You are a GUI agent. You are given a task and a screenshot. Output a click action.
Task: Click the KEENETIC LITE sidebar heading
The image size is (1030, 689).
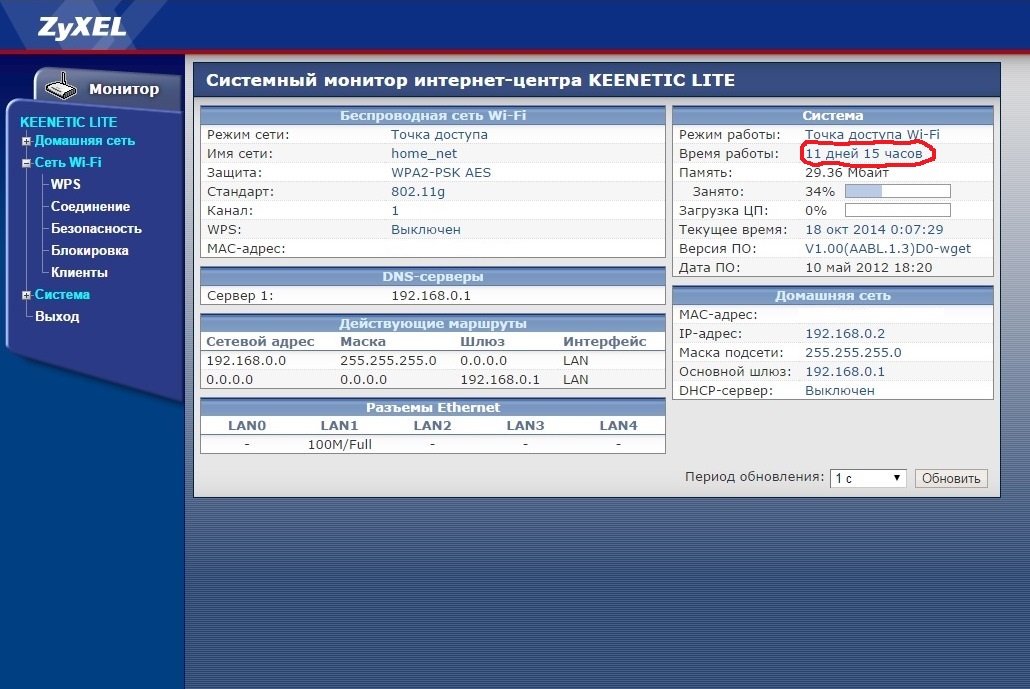pyautogui.click(x=68, y=122)
